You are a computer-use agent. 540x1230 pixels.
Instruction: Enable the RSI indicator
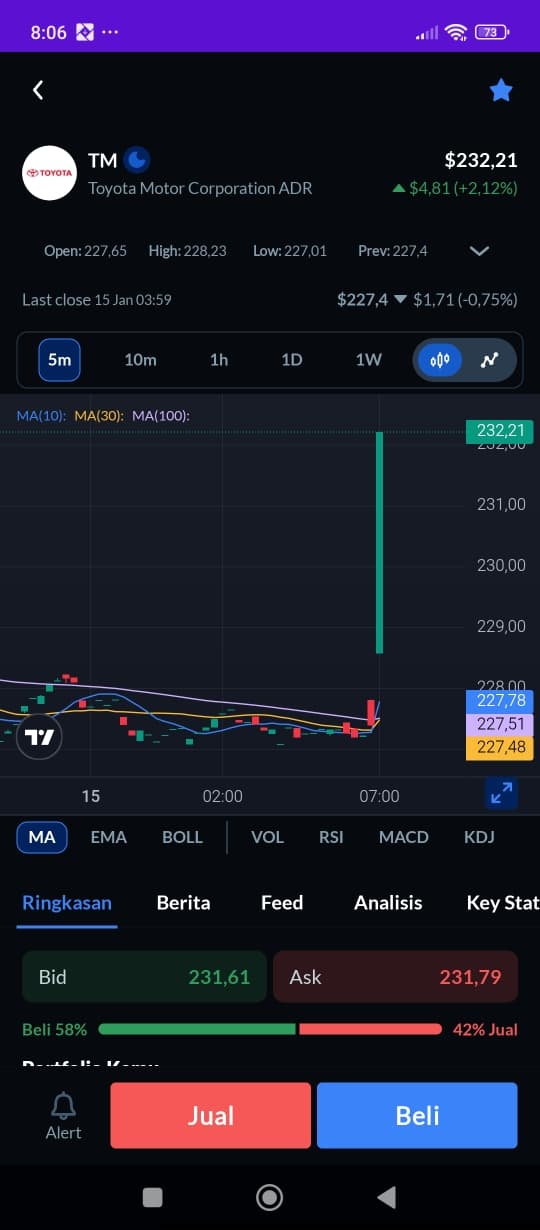[x=331, y=837]
